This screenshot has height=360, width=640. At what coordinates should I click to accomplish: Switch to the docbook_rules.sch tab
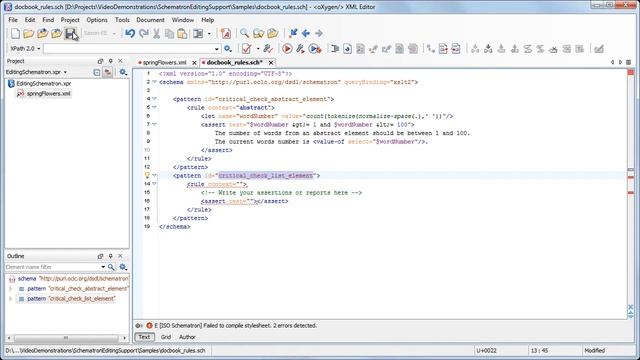pyautogui.click(x=234, y=62)
